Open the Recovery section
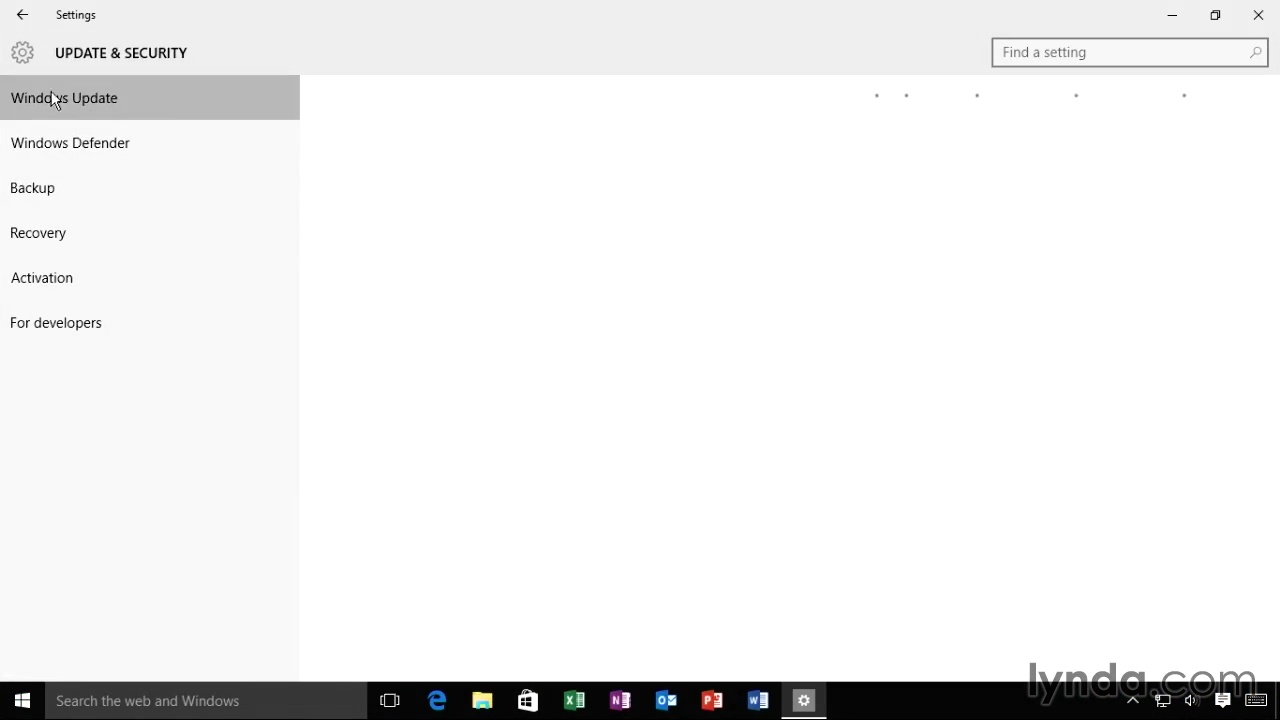This screenshot has height=720, width=1280. [150, 233]
